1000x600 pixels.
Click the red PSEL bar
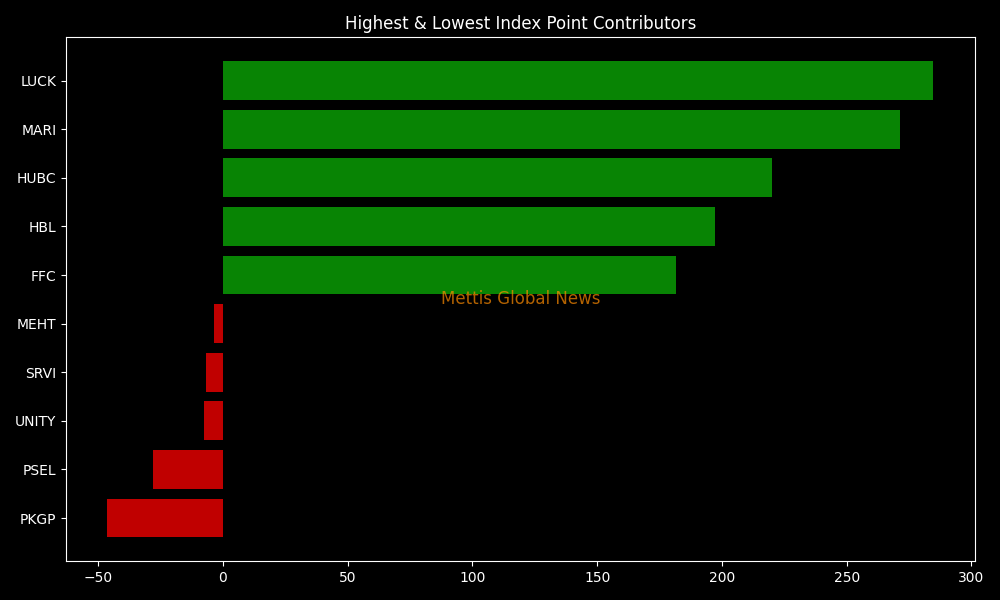click(x=188, y=469)
